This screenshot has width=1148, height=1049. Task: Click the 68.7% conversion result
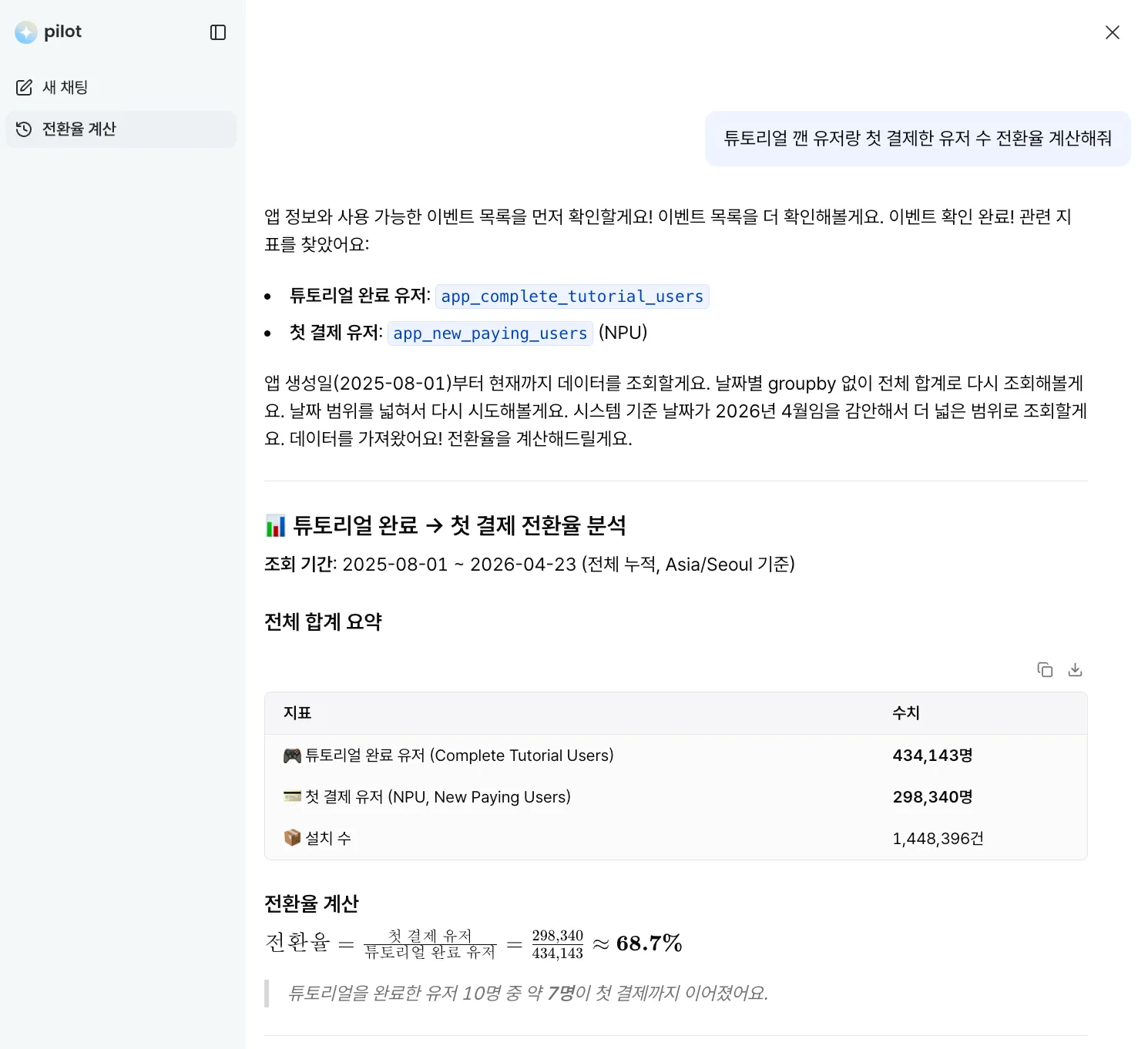click(649, 943)
